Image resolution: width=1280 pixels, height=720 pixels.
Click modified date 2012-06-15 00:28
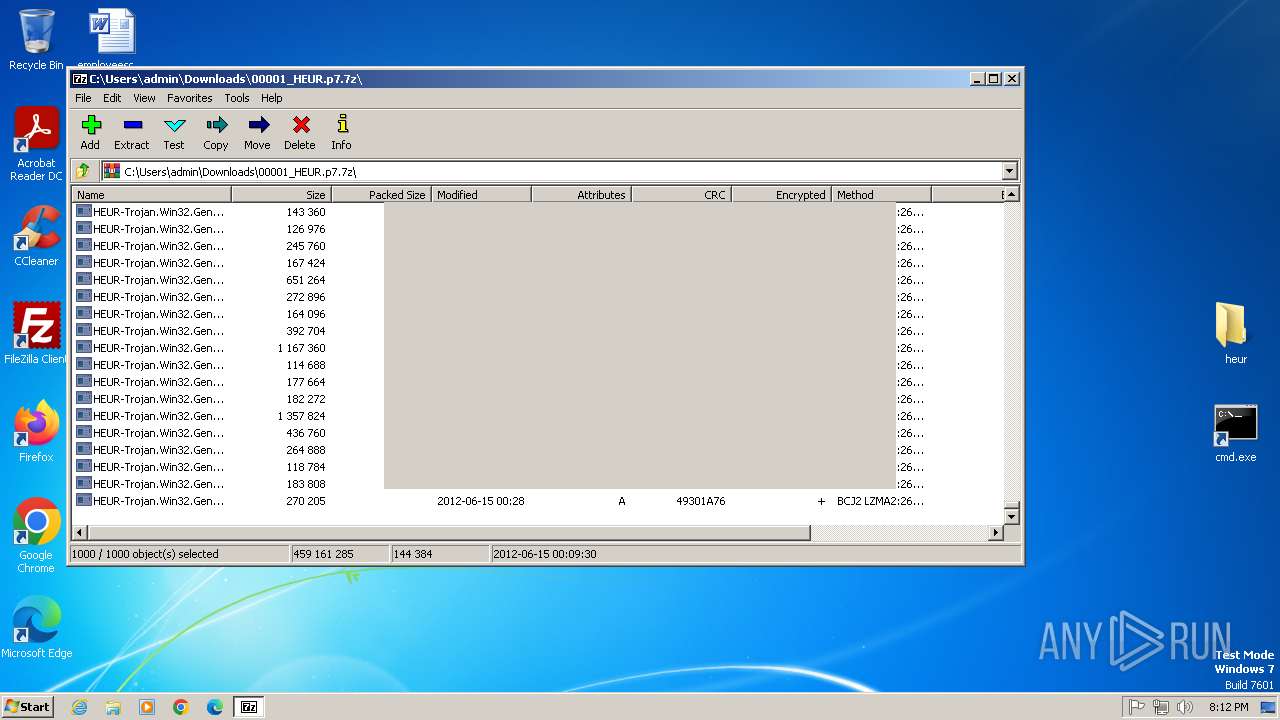tap(481, 501)
